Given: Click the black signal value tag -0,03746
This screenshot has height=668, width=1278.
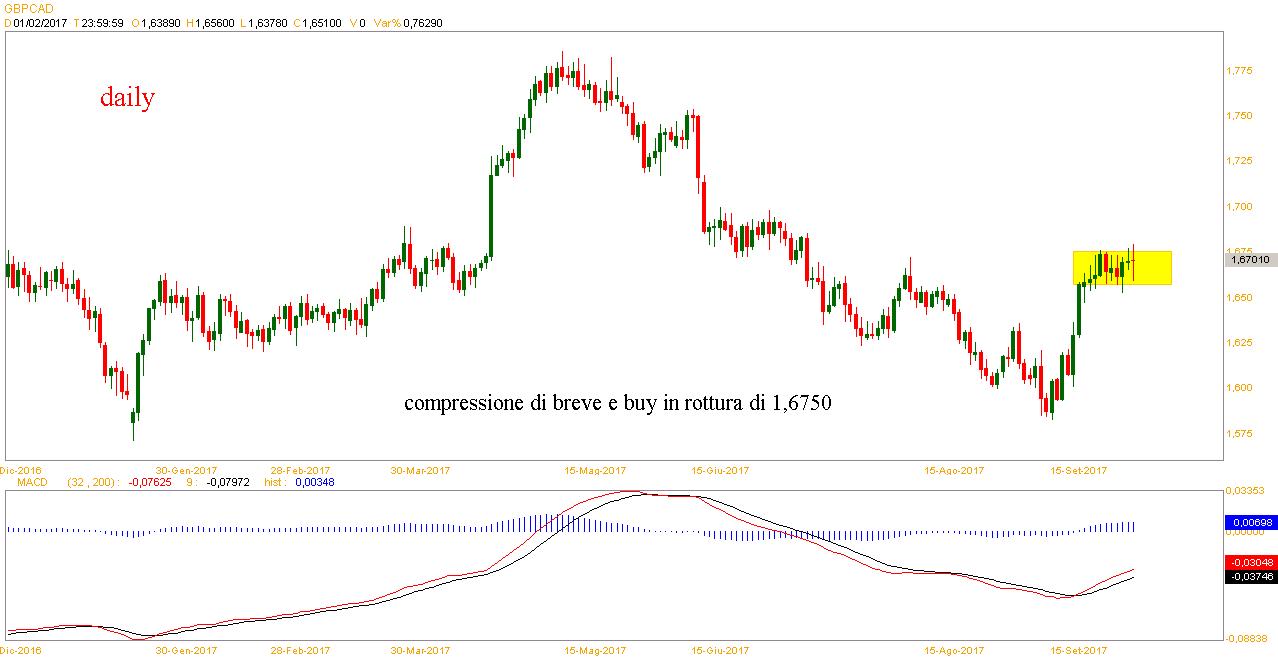Looking at the screenshot, I should [x=1250, y=577].
